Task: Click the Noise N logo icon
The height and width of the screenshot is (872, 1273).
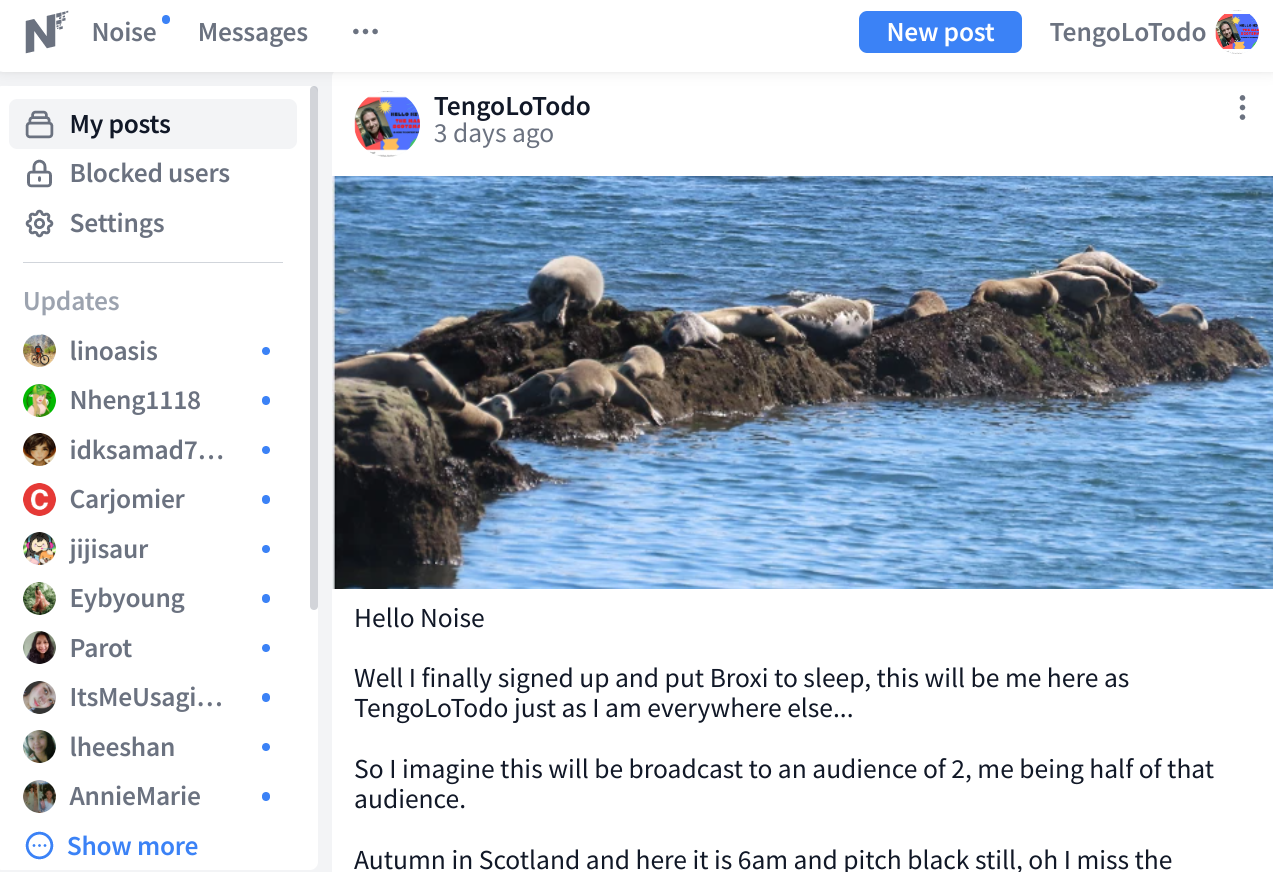Action: click(x=45, y=32)
